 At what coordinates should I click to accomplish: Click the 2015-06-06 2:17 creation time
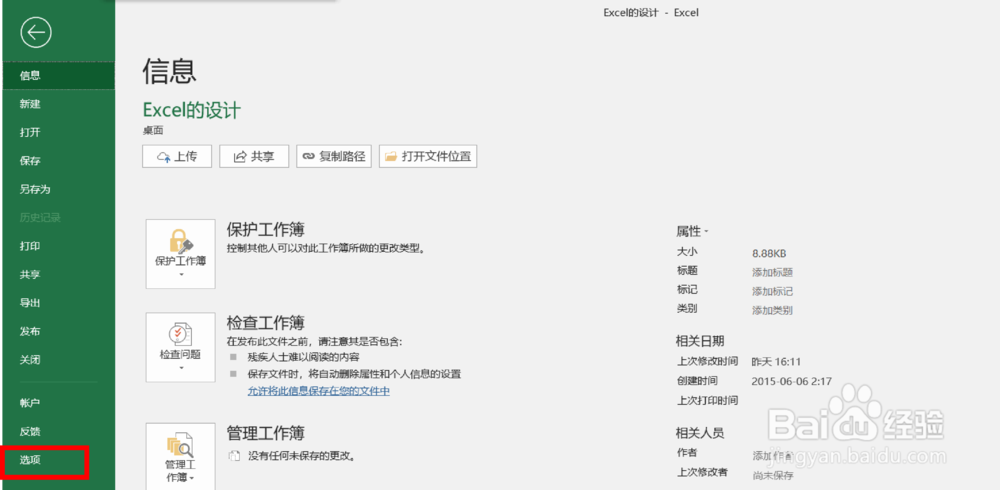(x=791, y=381)
